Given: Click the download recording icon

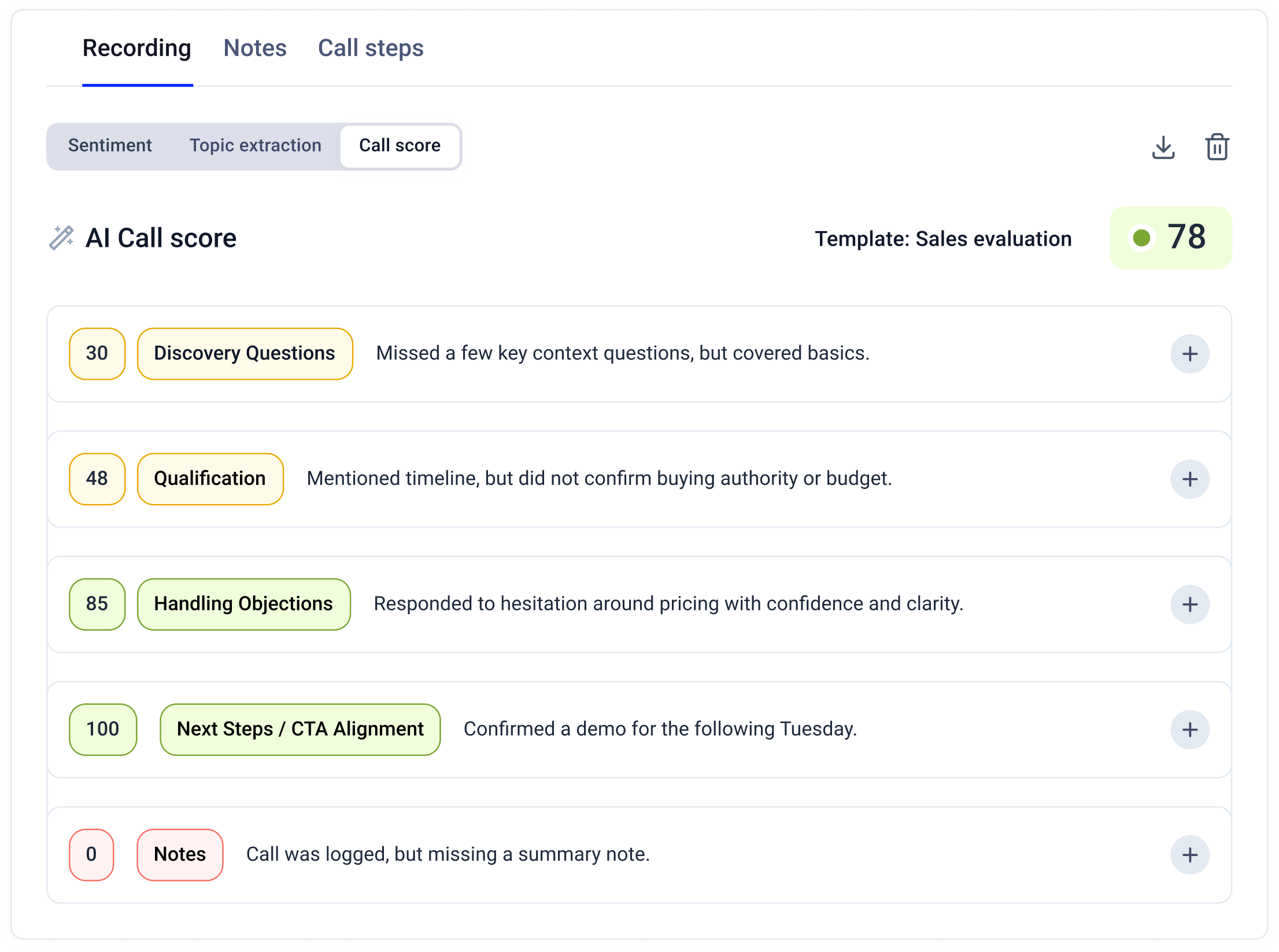Looking at the screenshot, I should (1163, 147).
